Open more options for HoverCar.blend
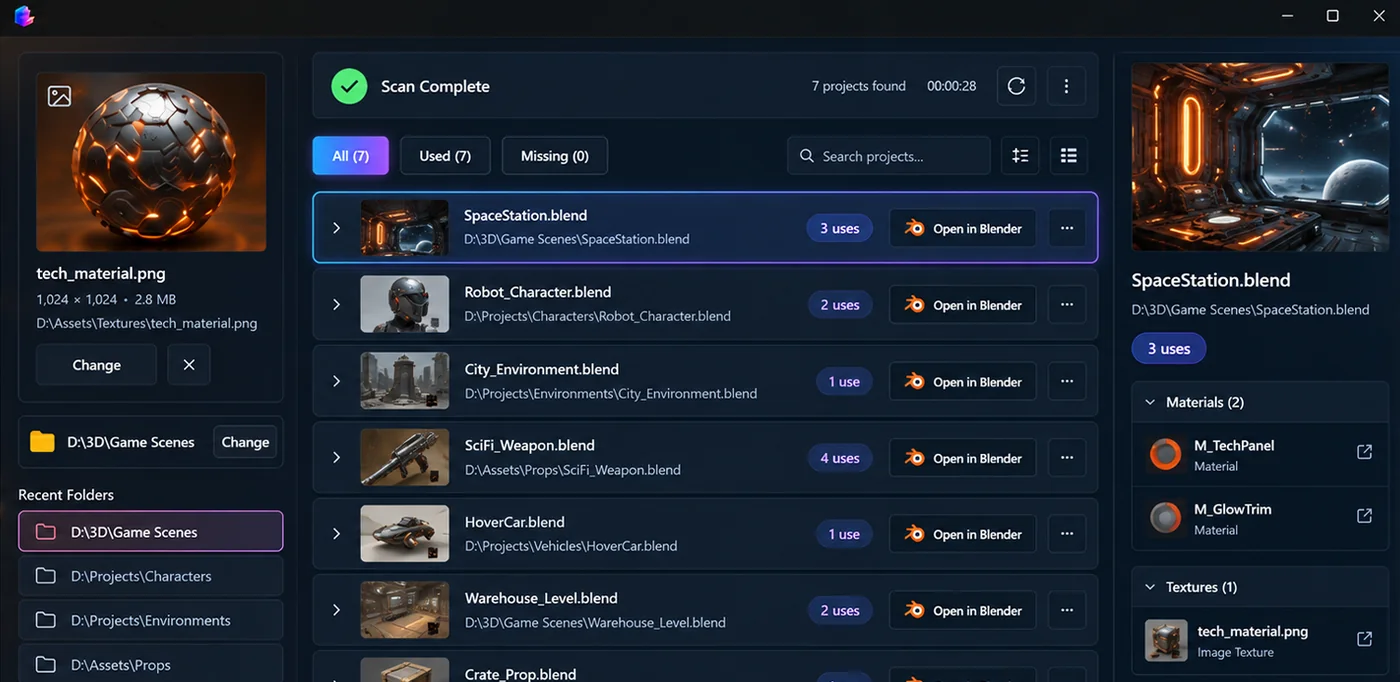 pyautogui.click(x=1067, y=534)
